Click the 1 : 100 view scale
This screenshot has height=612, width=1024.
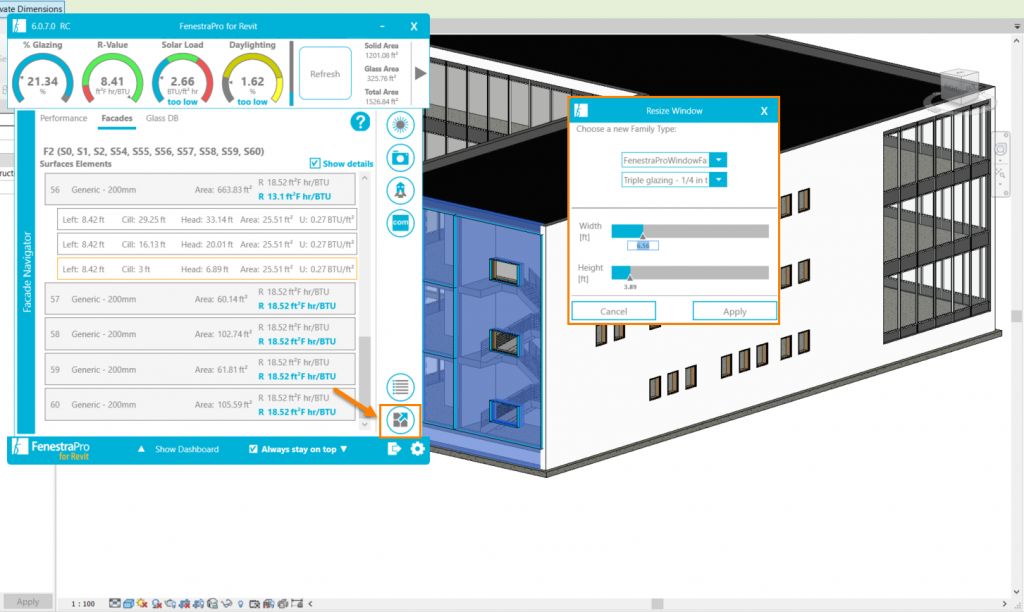pos(82,604)
